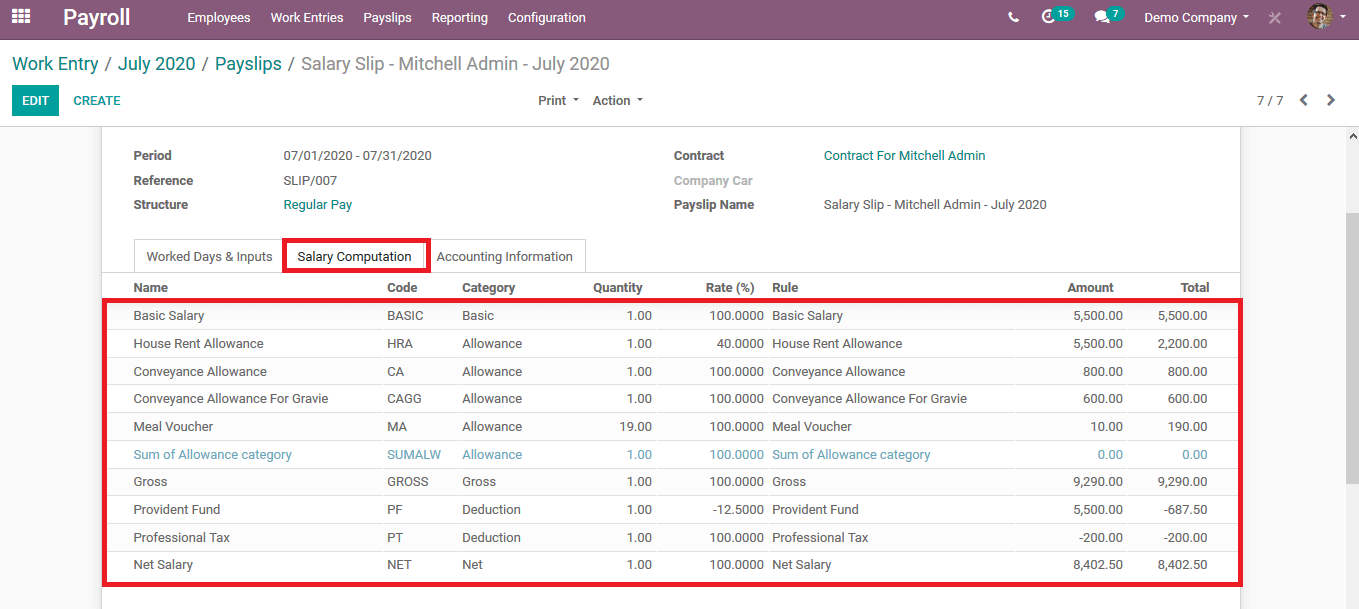Click the 2,200.00 total value
Image resolution: width=1359 pixels, height=609 pixels.
(1183, 344)
